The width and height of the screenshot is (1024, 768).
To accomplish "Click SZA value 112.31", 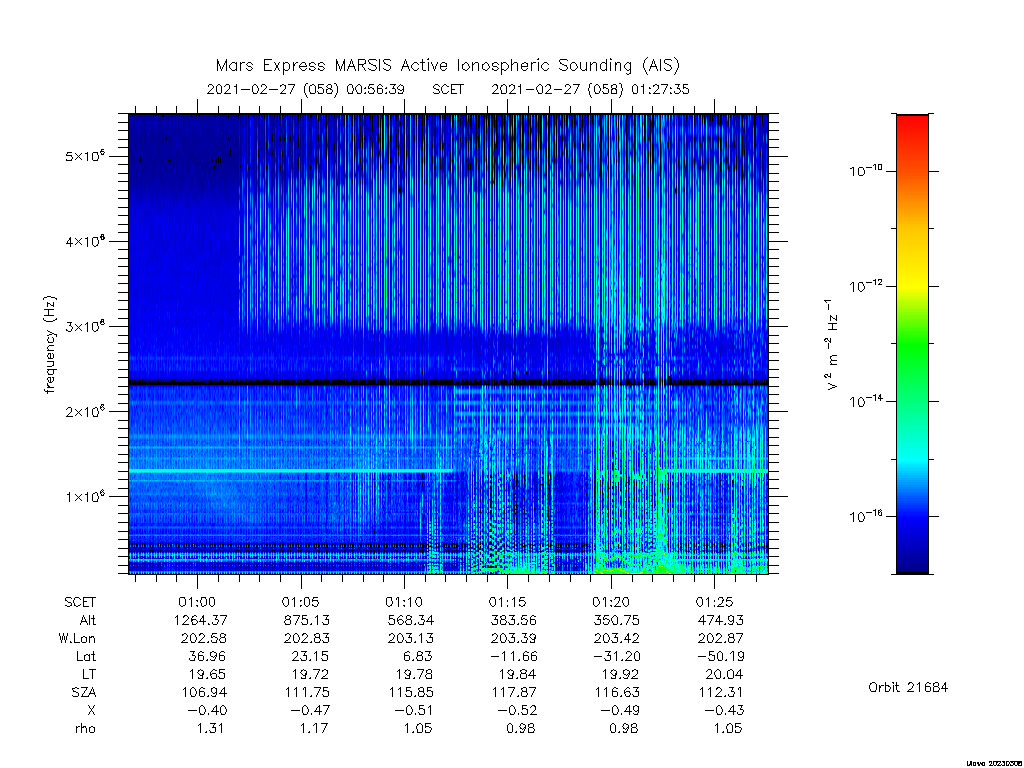I will tap(720, 692).
